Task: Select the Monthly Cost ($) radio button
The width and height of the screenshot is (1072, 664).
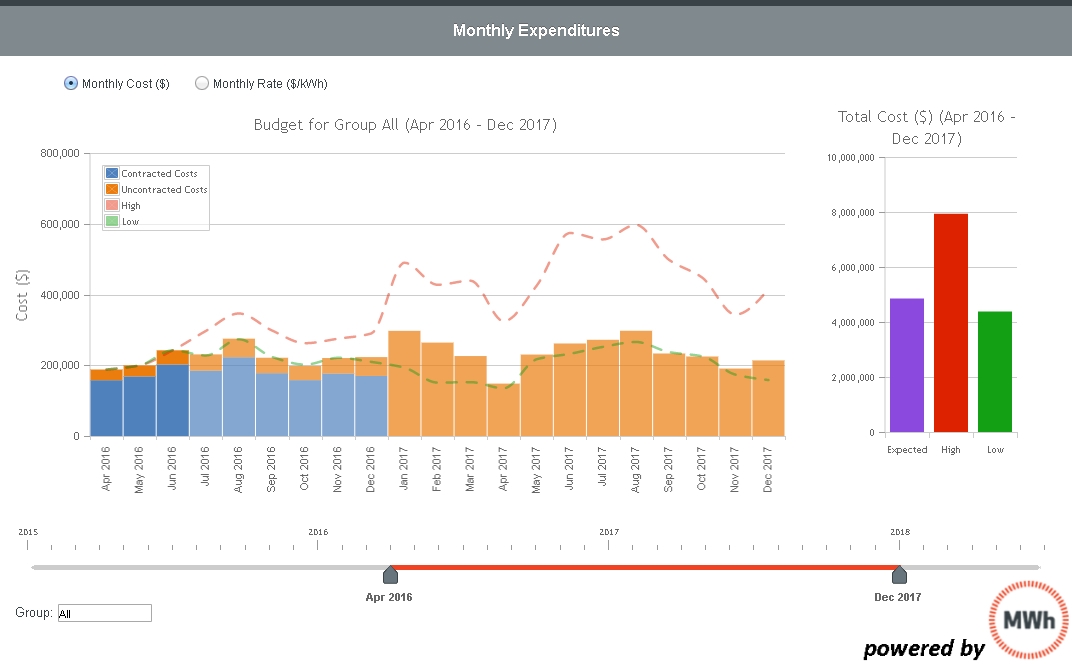Action: point(70,83)
